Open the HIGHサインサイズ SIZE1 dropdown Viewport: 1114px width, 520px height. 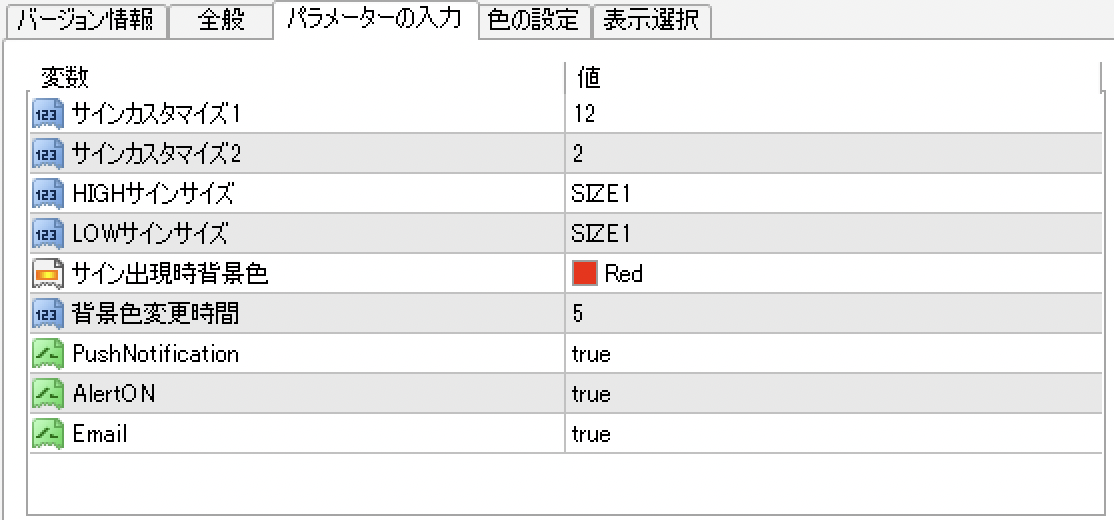[x=601, y=194]
